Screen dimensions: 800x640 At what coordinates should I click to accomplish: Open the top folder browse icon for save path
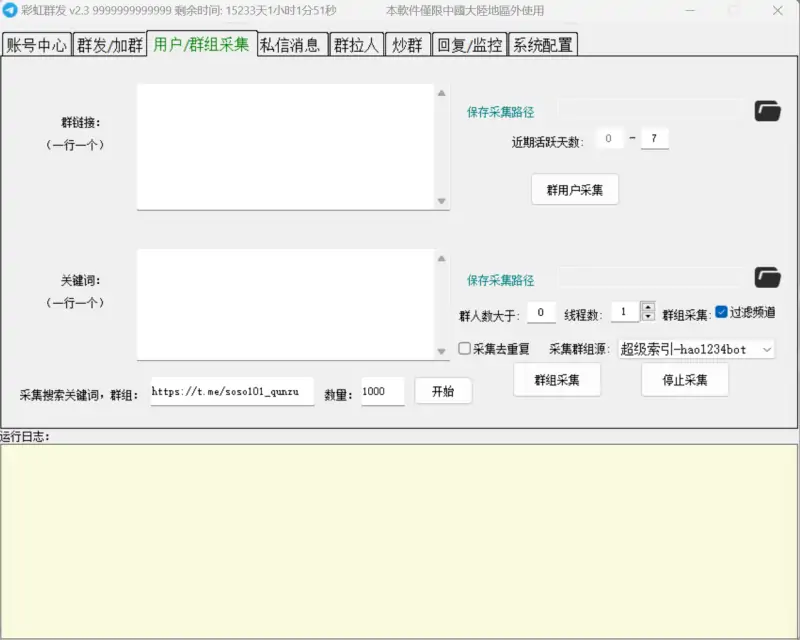click(767, 112)
